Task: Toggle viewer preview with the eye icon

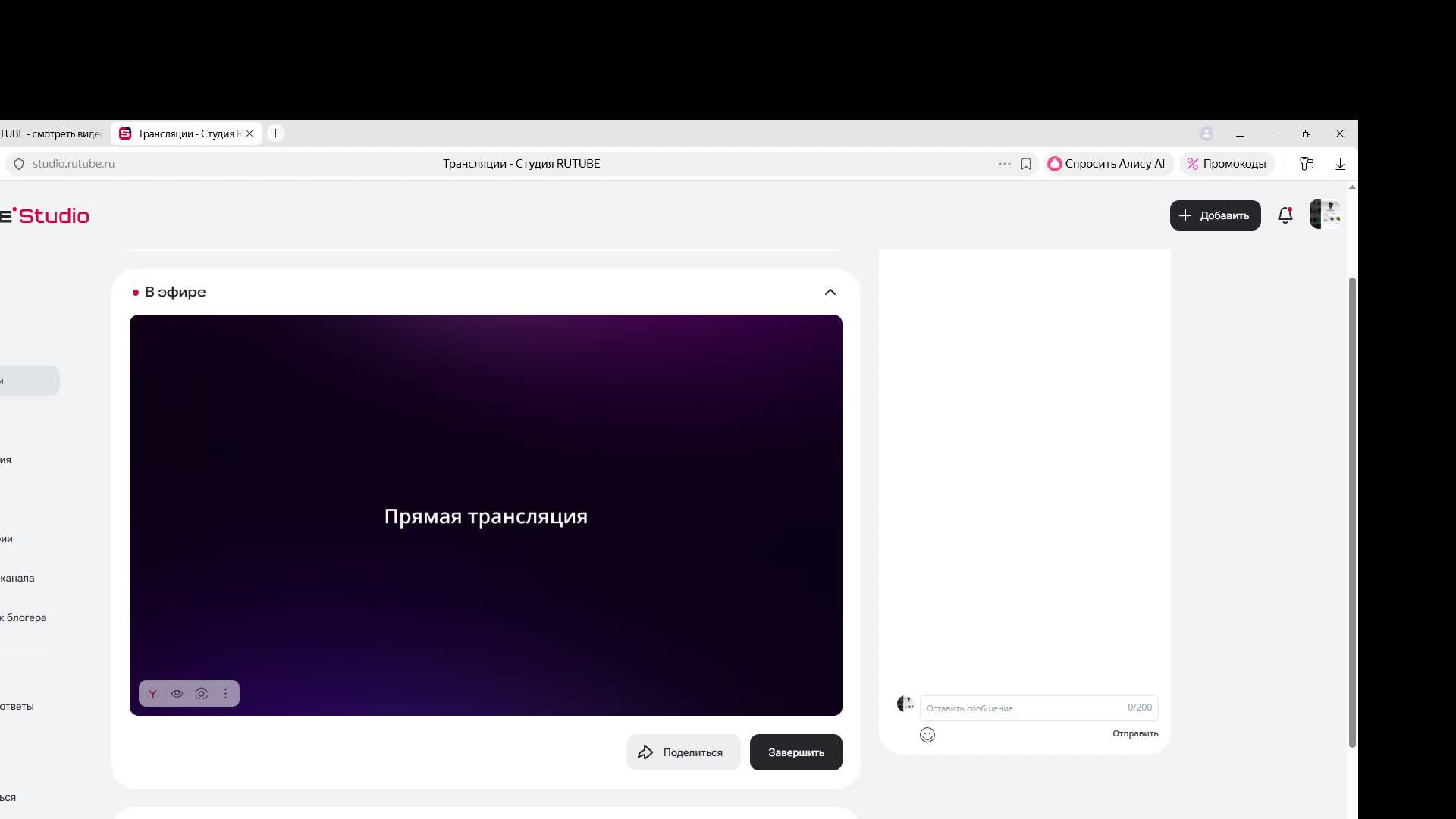Action: [x=177, y=693]
